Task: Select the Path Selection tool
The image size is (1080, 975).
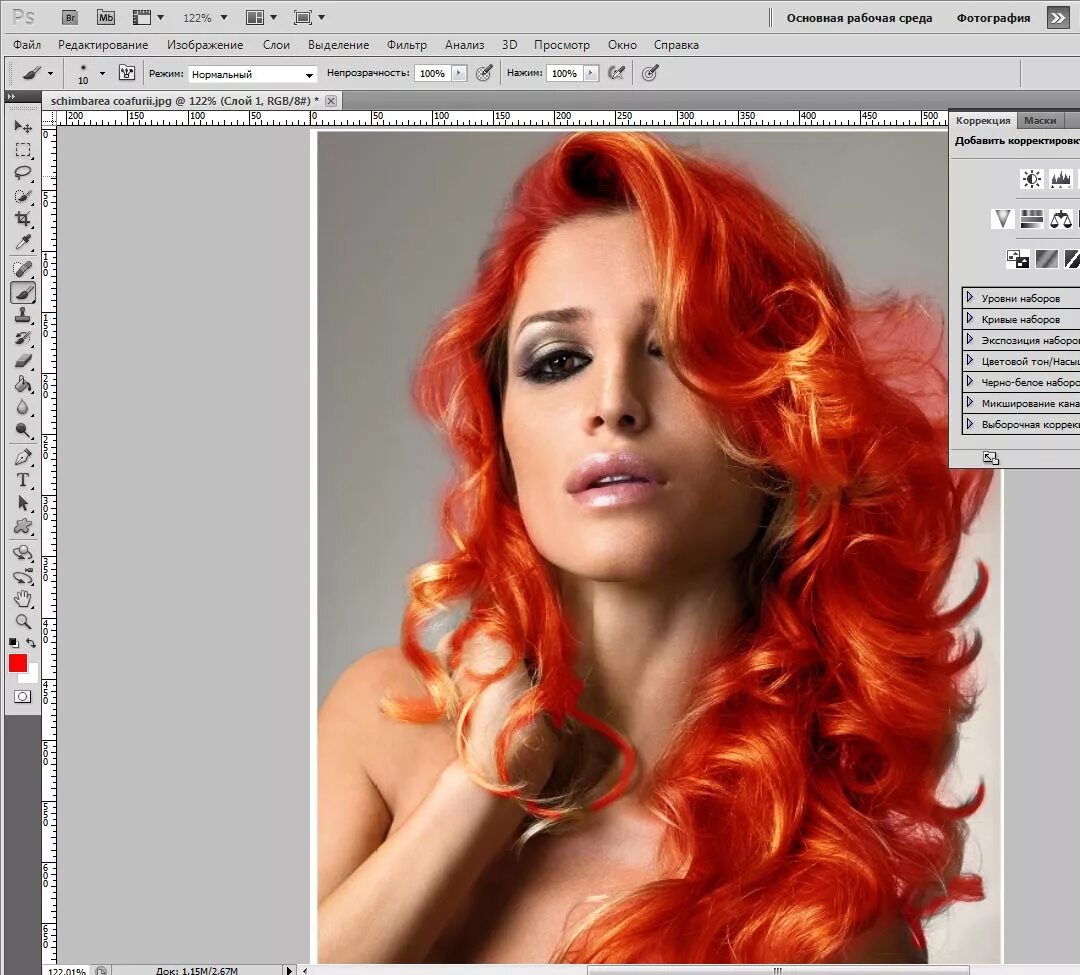Action: (23, 503)
